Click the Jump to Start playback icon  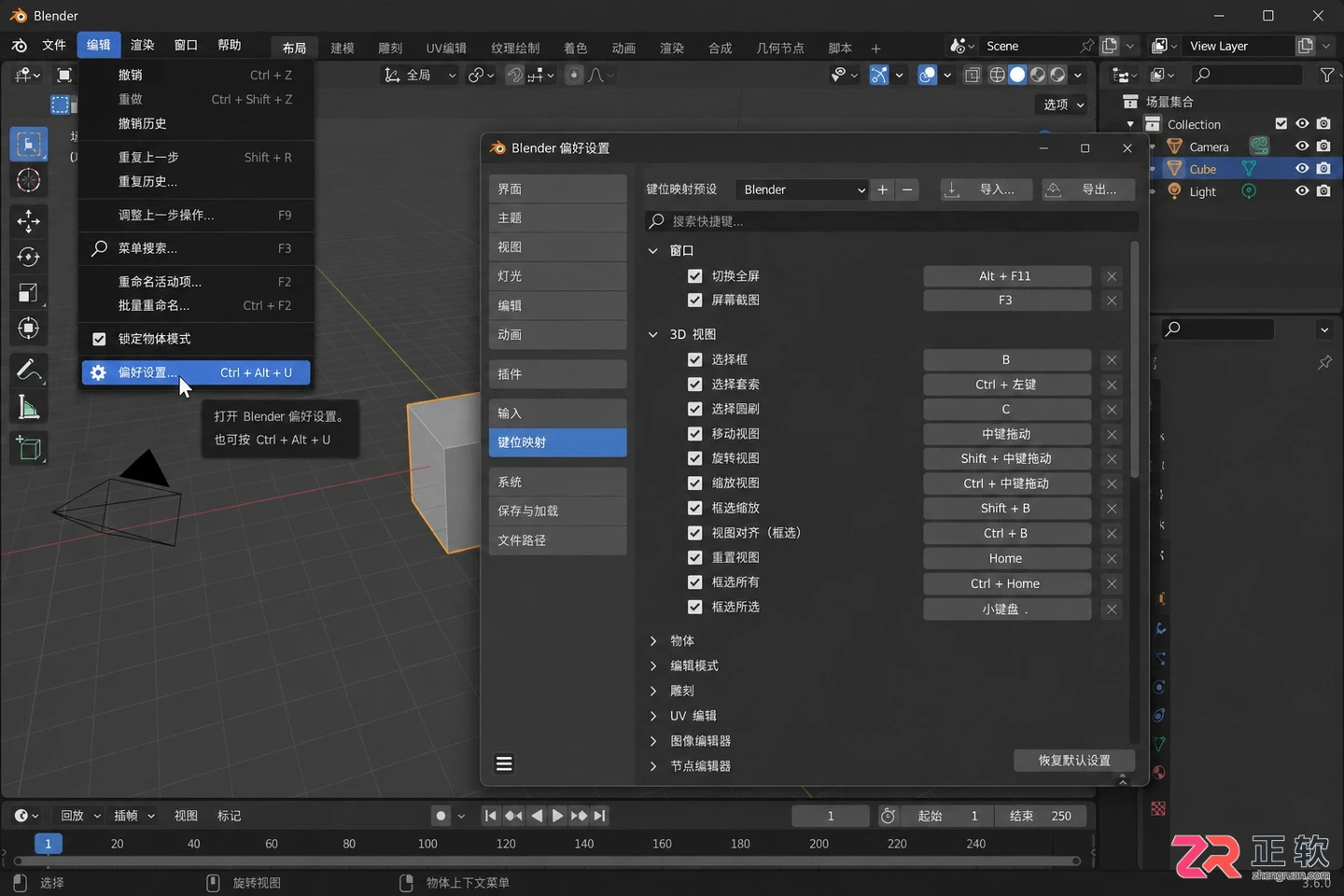point(490,816)
